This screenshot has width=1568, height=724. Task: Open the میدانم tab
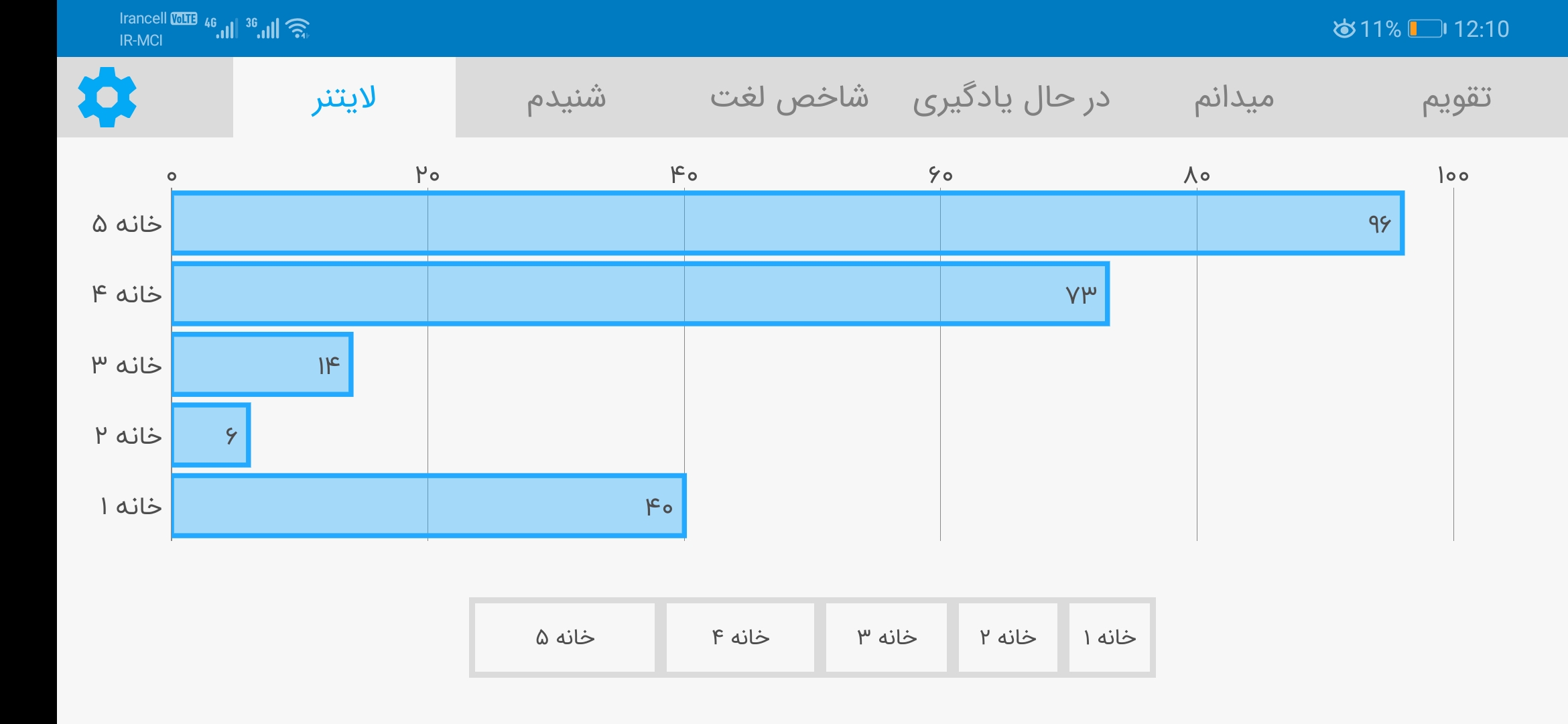[x=1234, y=98]
